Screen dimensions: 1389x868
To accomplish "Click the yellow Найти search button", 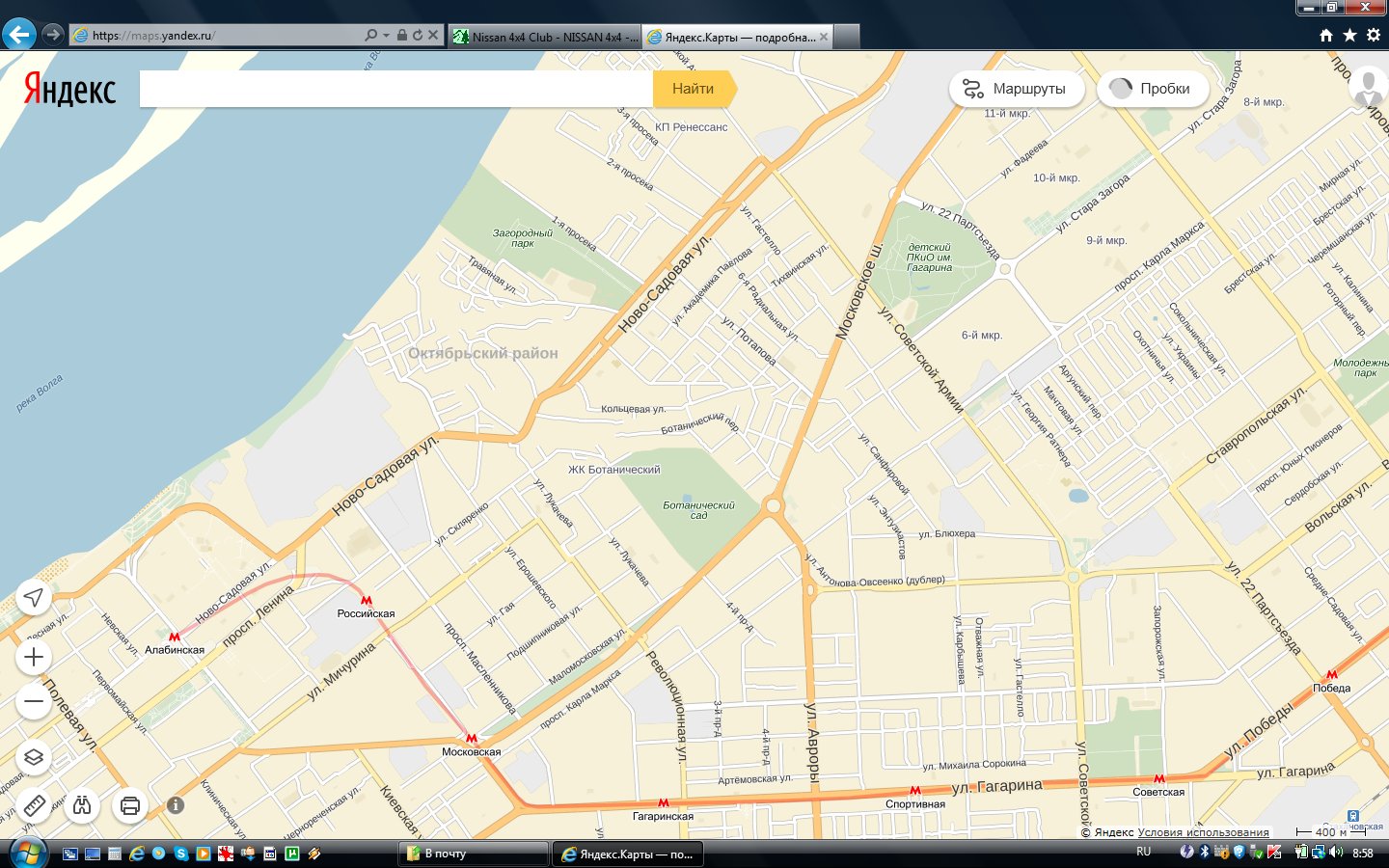I will [694, 89].
